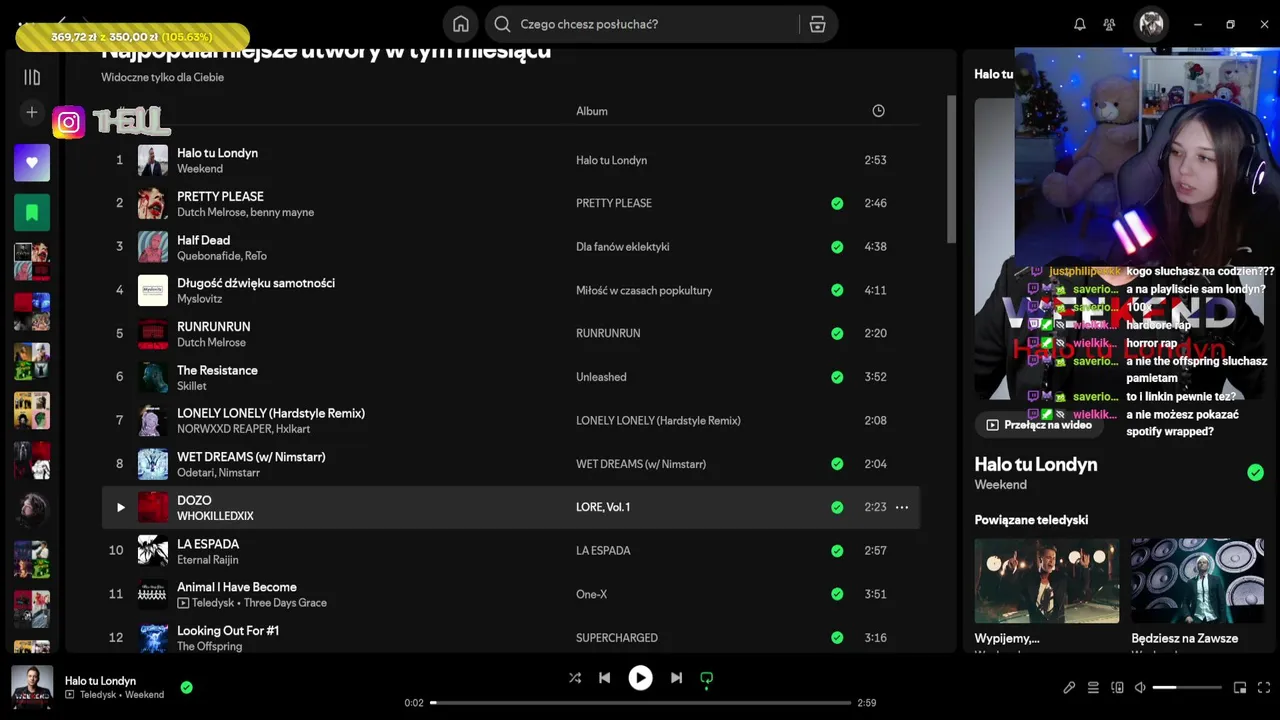The width and height of the screenshot is (1280, 720).
Task: Expand Your Library sidebar icon
Action: click(32, 77)
